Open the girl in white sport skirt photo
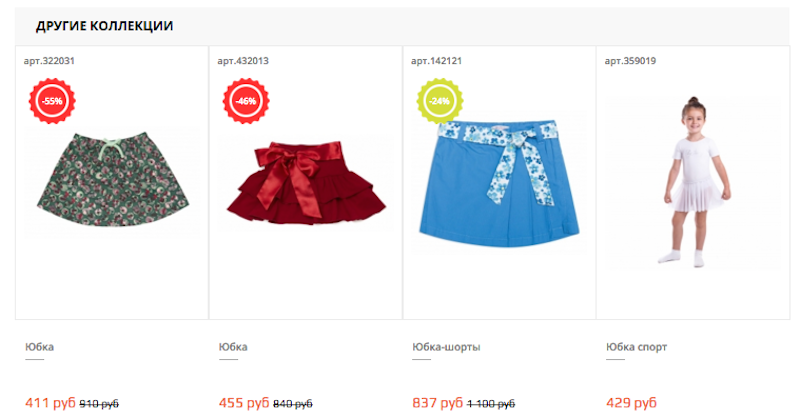Viewport: 800px width, 418px height. [x=693, y=182]
